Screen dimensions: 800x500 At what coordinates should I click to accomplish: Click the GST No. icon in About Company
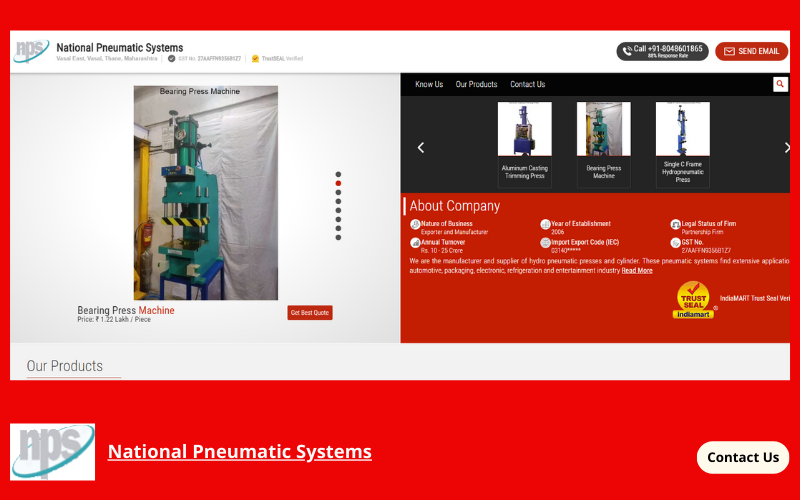click(x=675, y=243)
